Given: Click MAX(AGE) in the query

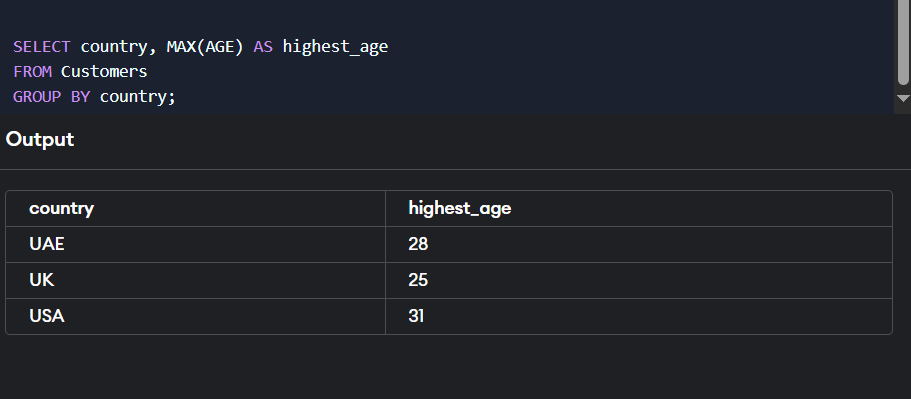Looking at the screenshot, I should (205, 46).
